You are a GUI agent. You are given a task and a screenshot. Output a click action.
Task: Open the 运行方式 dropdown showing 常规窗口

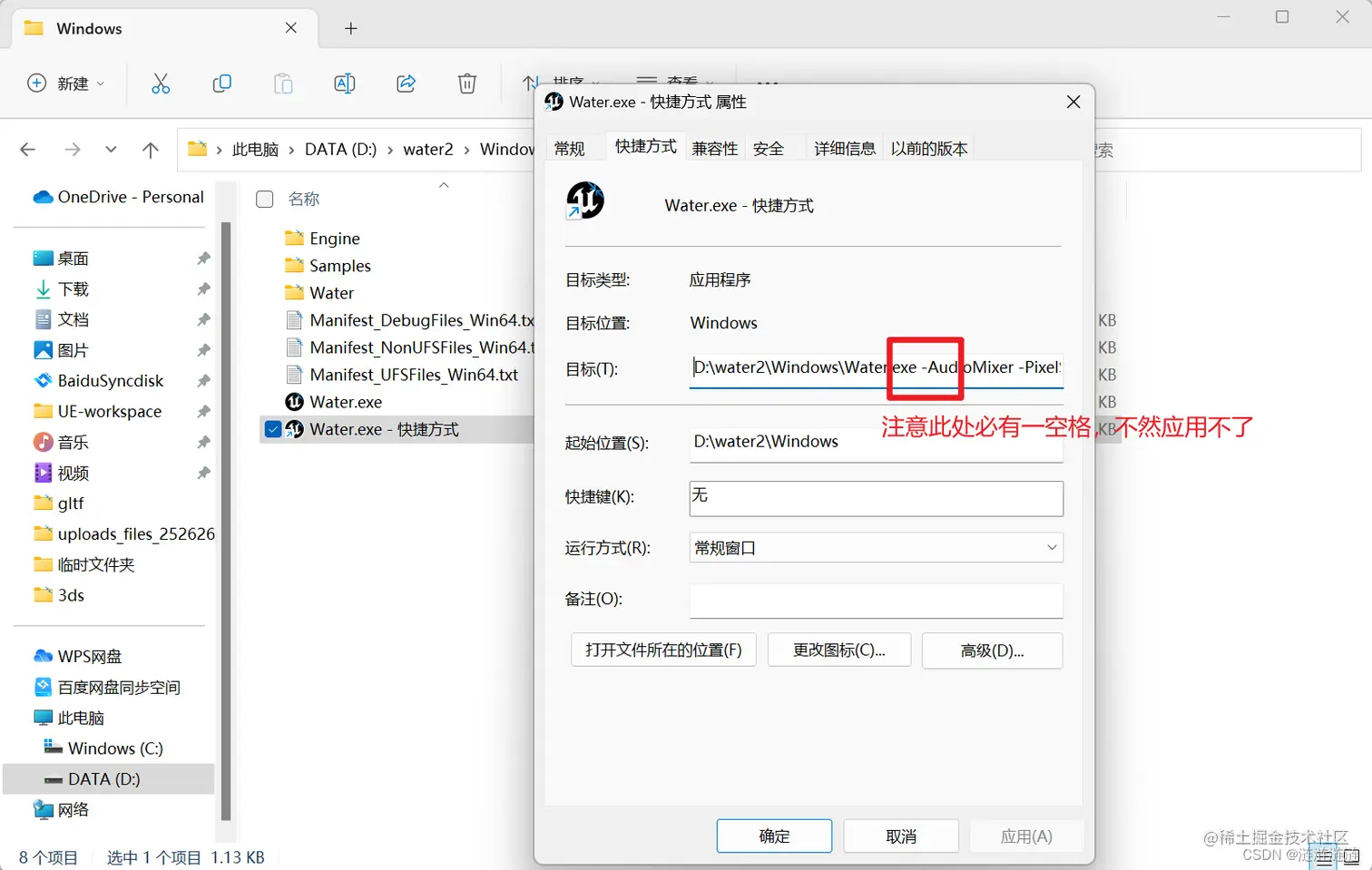pos(1051,548)
